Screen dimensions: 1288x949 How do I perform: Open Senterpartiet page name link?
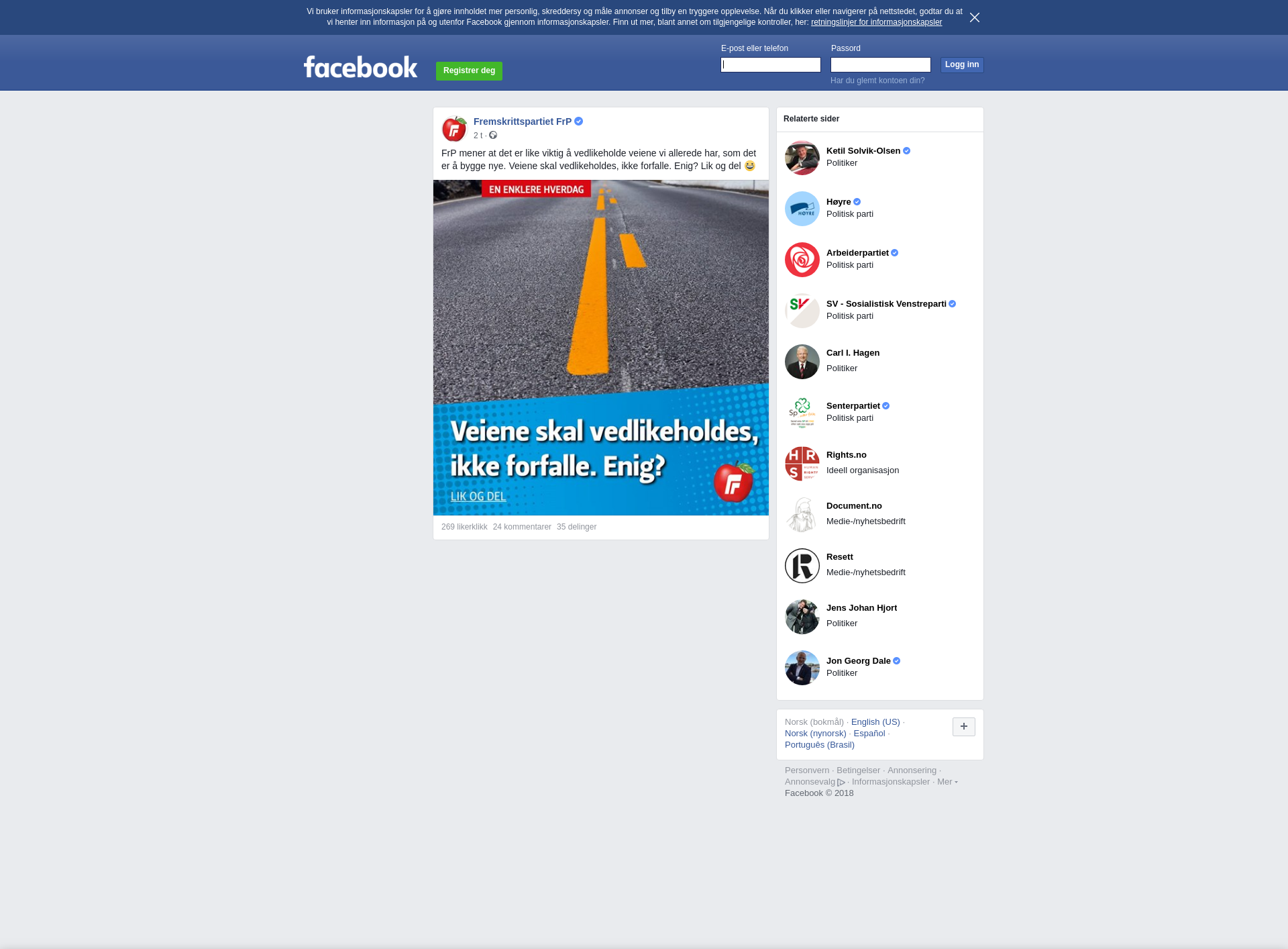pyautogui.click(x=853, y=406)
